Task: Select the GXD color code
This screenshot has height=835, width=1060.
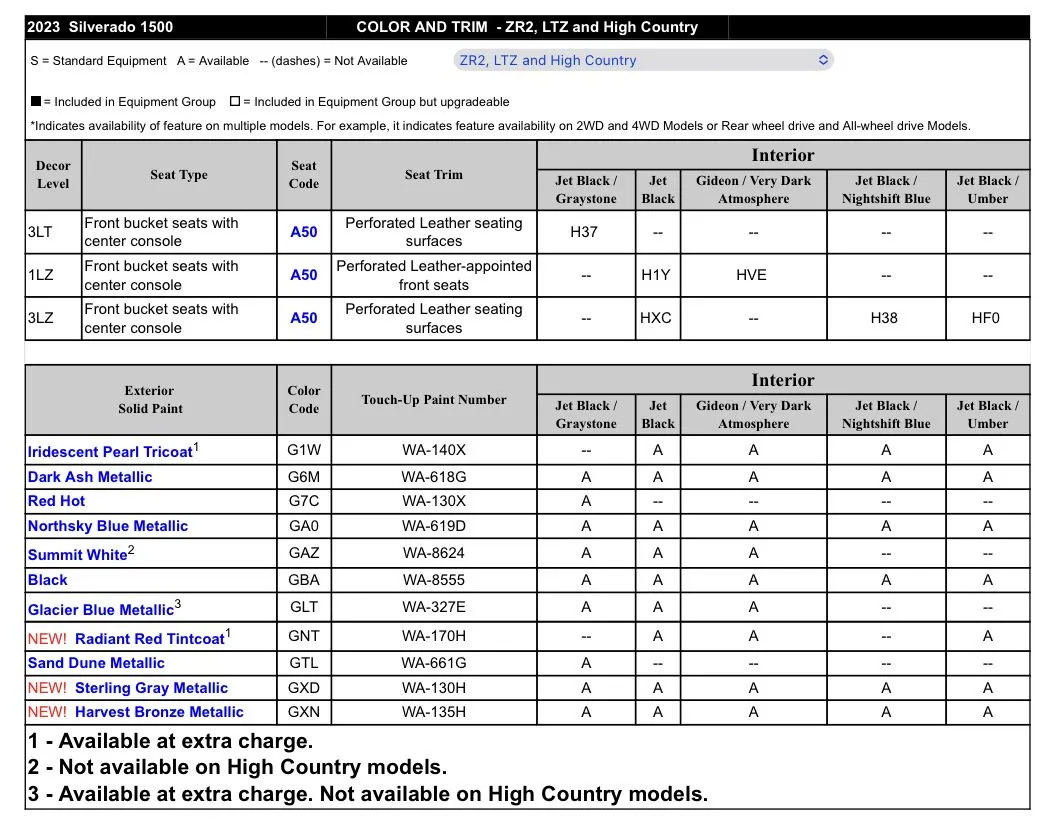Action: click(x=304, y=688)
